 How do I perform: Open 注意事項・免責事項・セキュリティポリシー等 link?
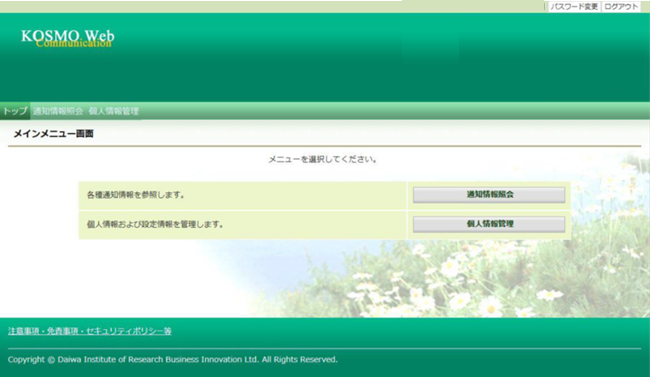(x=90, y=331)
